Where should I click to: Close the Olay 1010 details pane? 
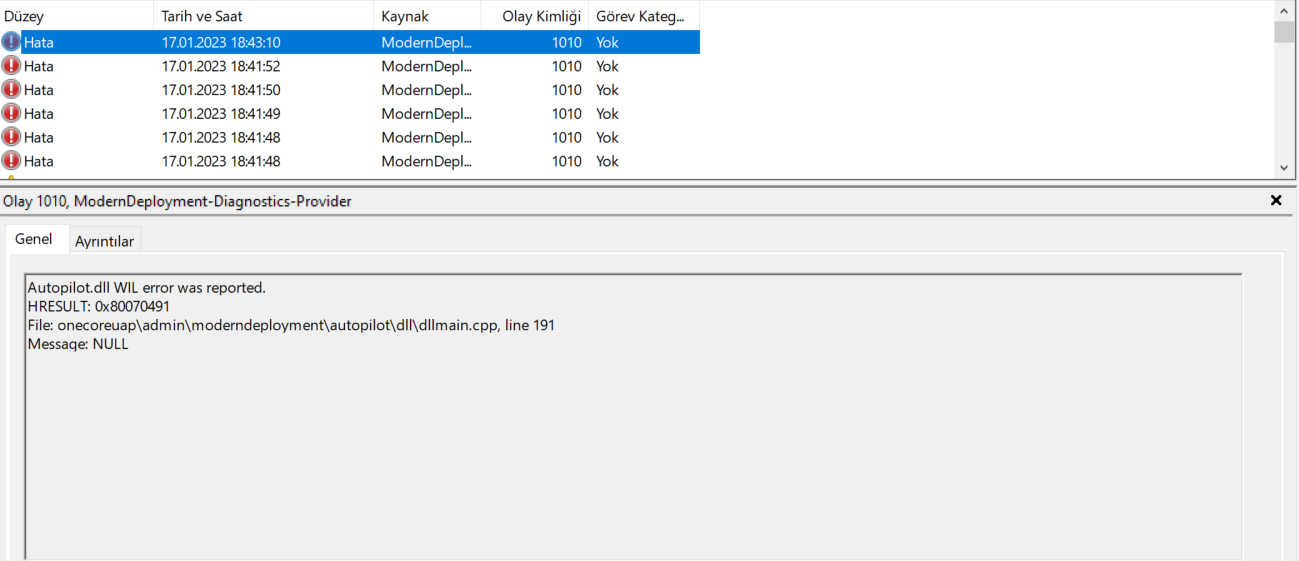coord(1276,201)
